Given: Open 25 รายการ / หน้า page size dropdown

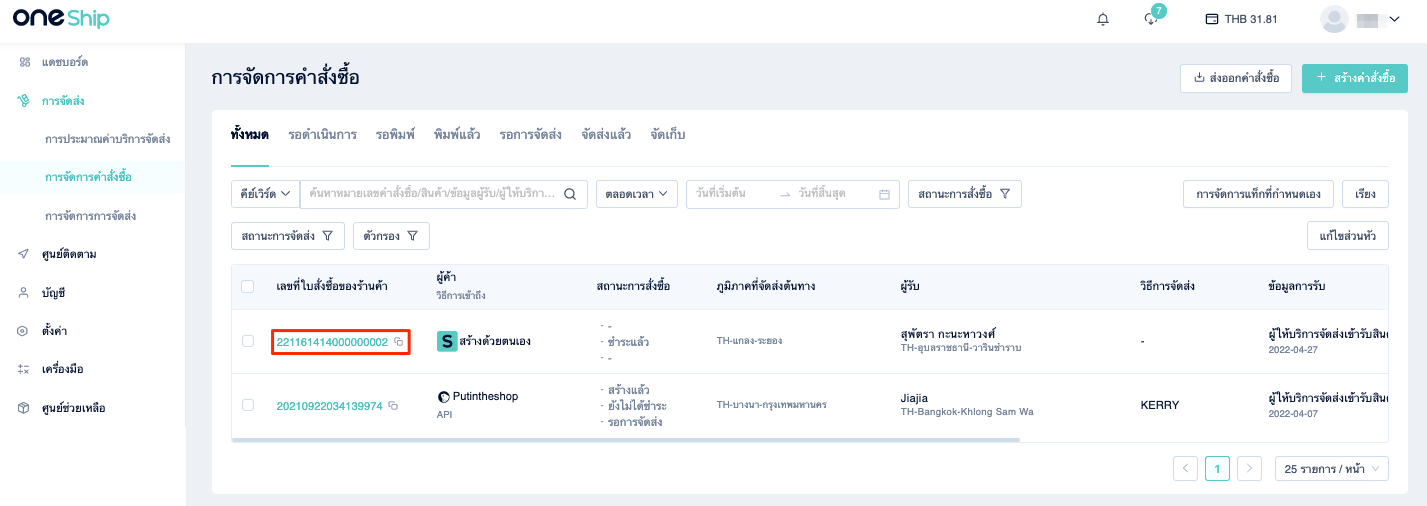Looking at the screenshot, I should click(x=1332, y=468).
